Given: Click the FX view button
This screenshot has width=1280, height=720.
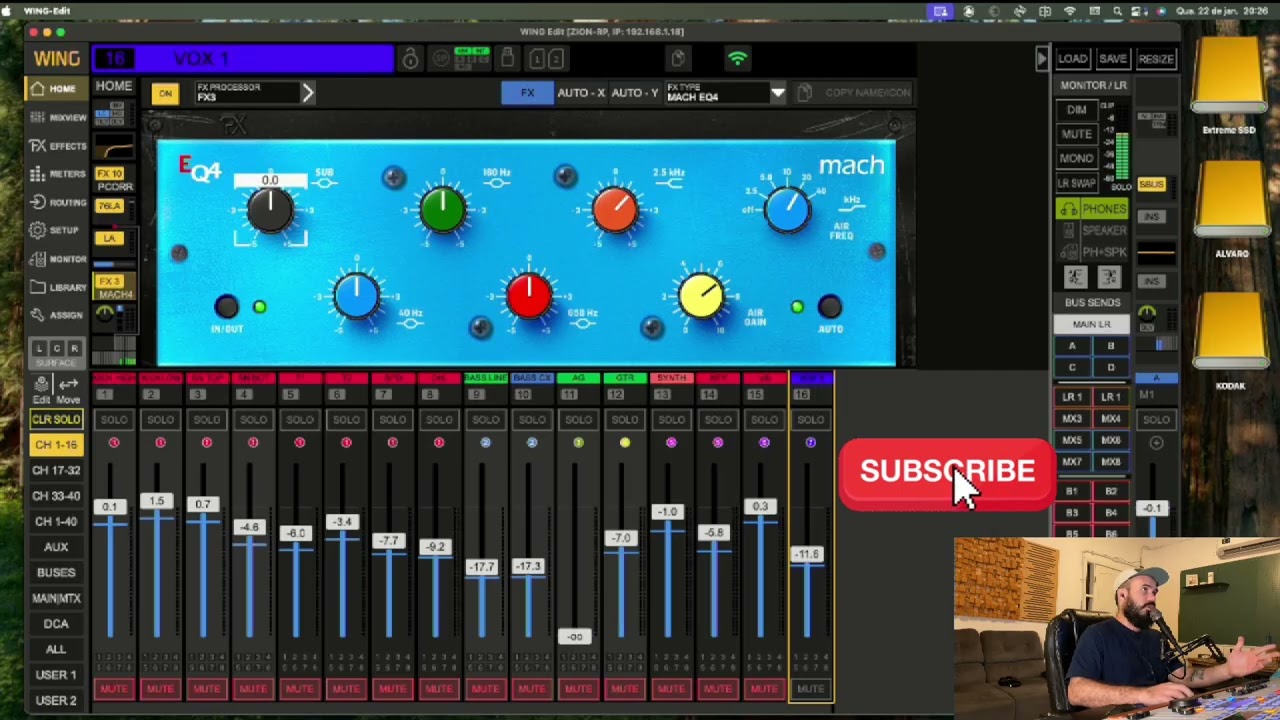Looking at the screenshot, I should click(527, 93).
